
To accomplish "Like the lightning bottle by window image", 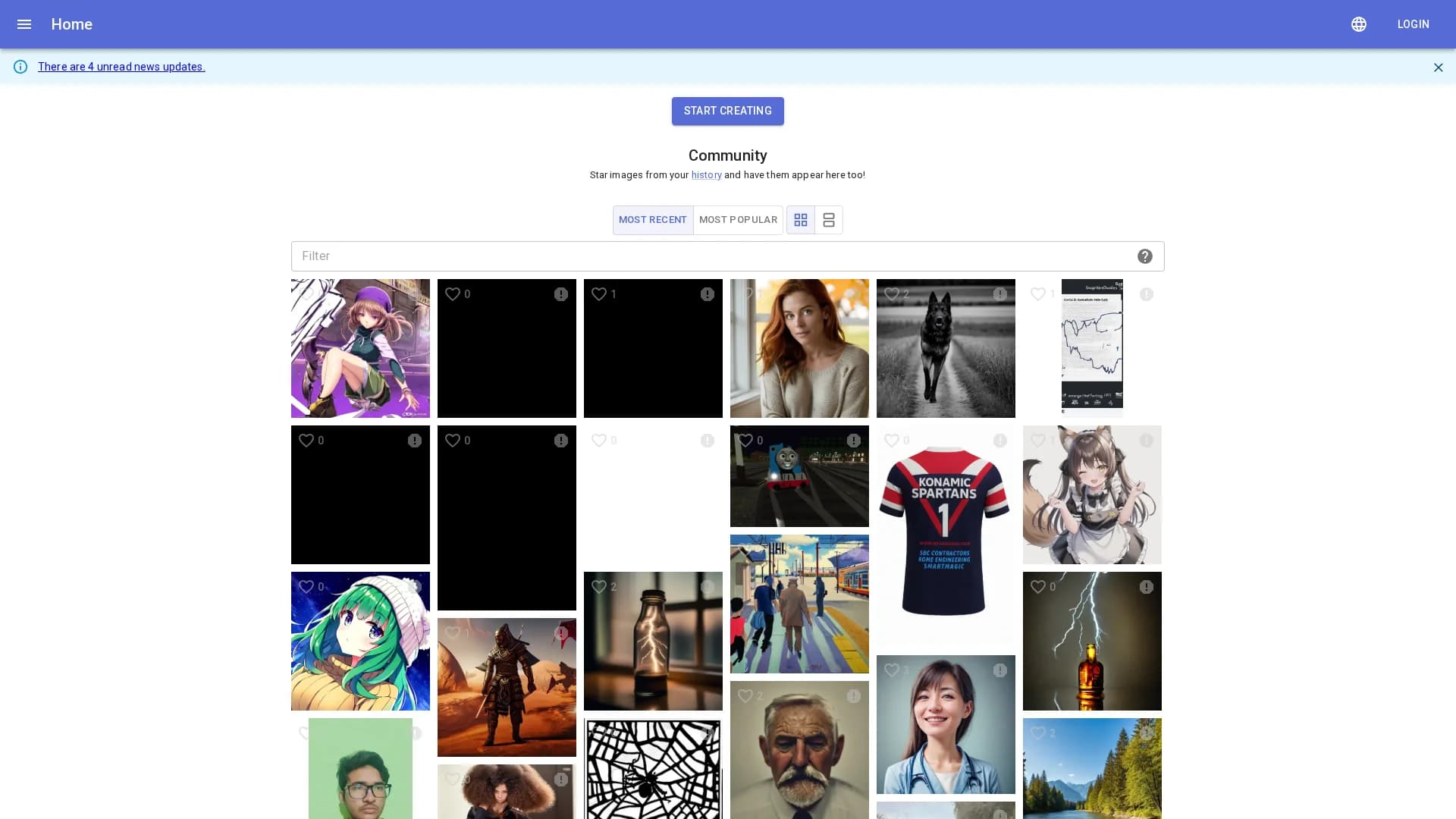I will coord(599,587).
